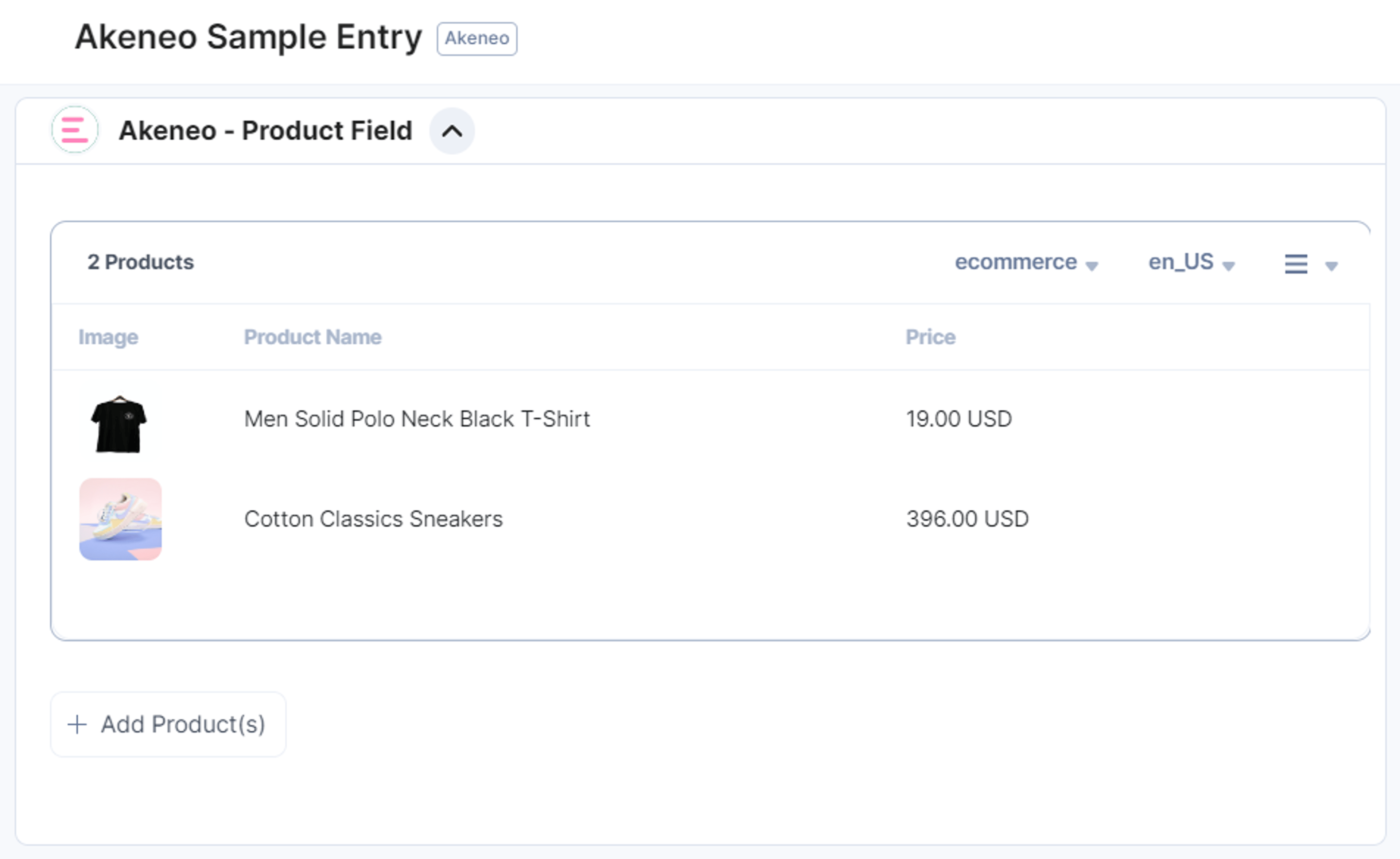Screen dimensions: 1400x859
Task: Click the Add Product(s) button
Action: pyautogui.click(x=168, y=724)
